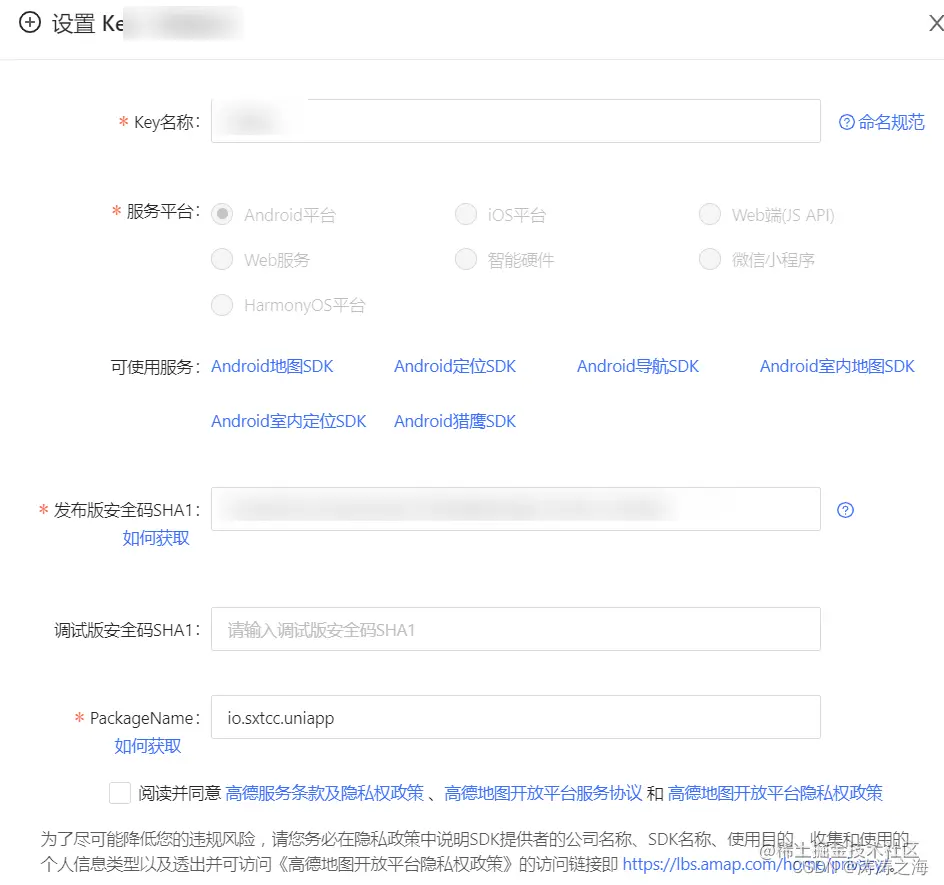The width and height of the screenshot is (944, 885).
Task: Click the PackageName input showing io.sxtcc.uniapp
Action: pos(515,717)
